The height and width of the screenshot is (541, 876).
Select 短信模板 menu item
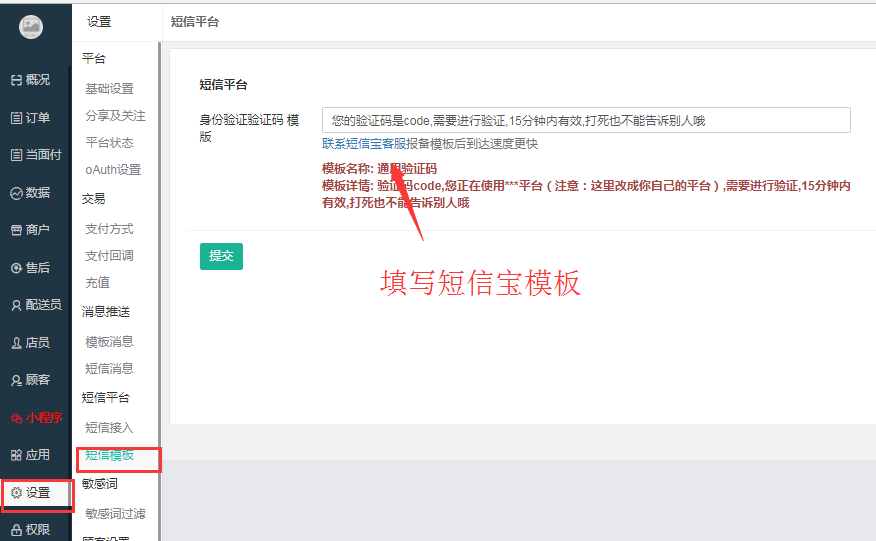[x=109, y=455]
